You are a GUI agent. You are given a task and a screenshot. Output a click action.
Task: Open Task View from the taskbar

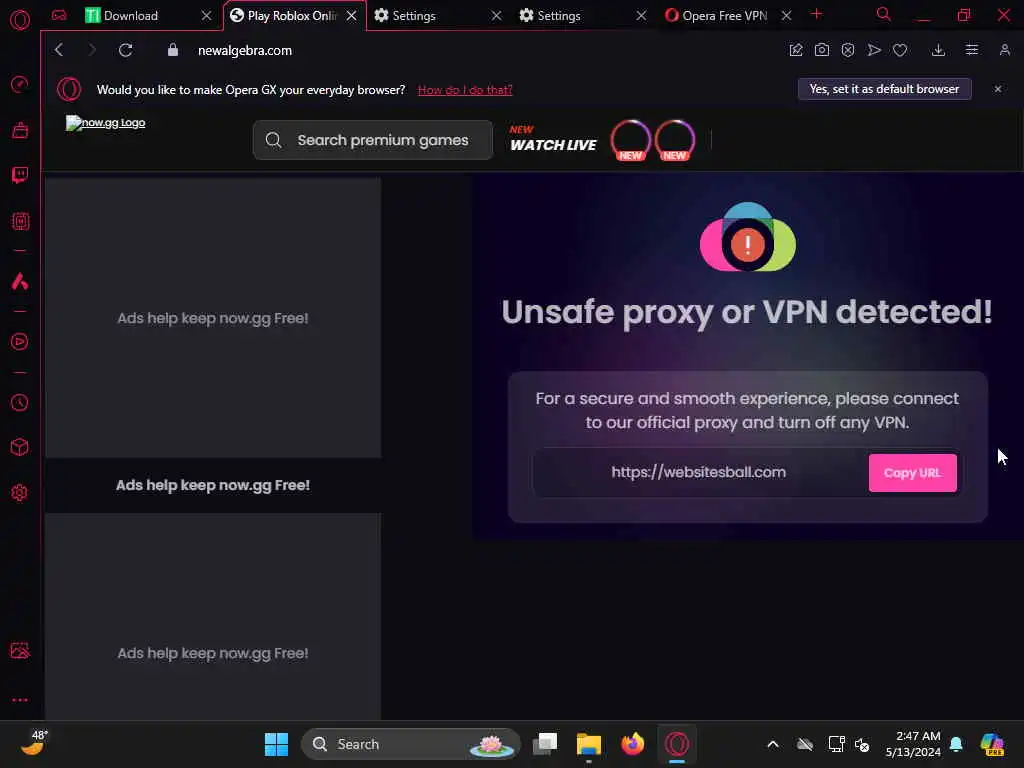(x=545, y=744)
